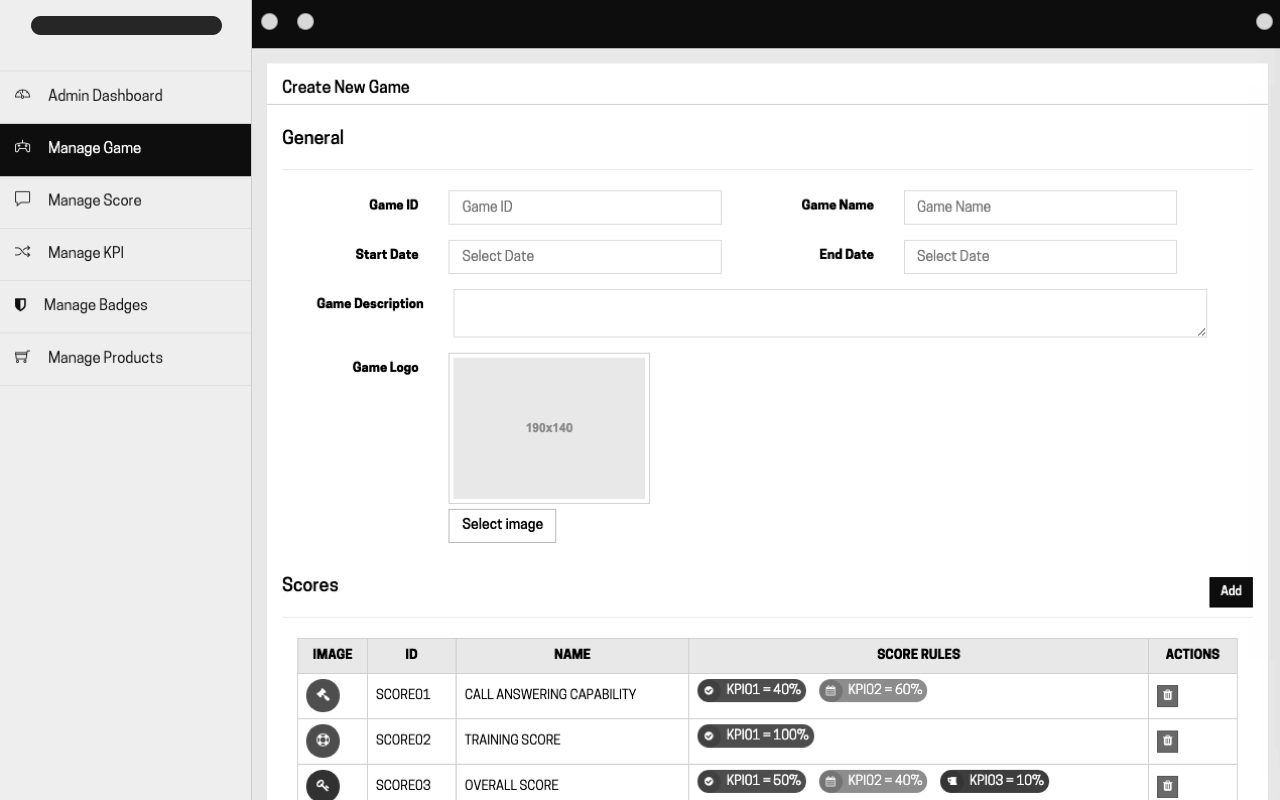Click the Select image button
Viewport: 1280px width, 800px height.
(x=502, y=525)
